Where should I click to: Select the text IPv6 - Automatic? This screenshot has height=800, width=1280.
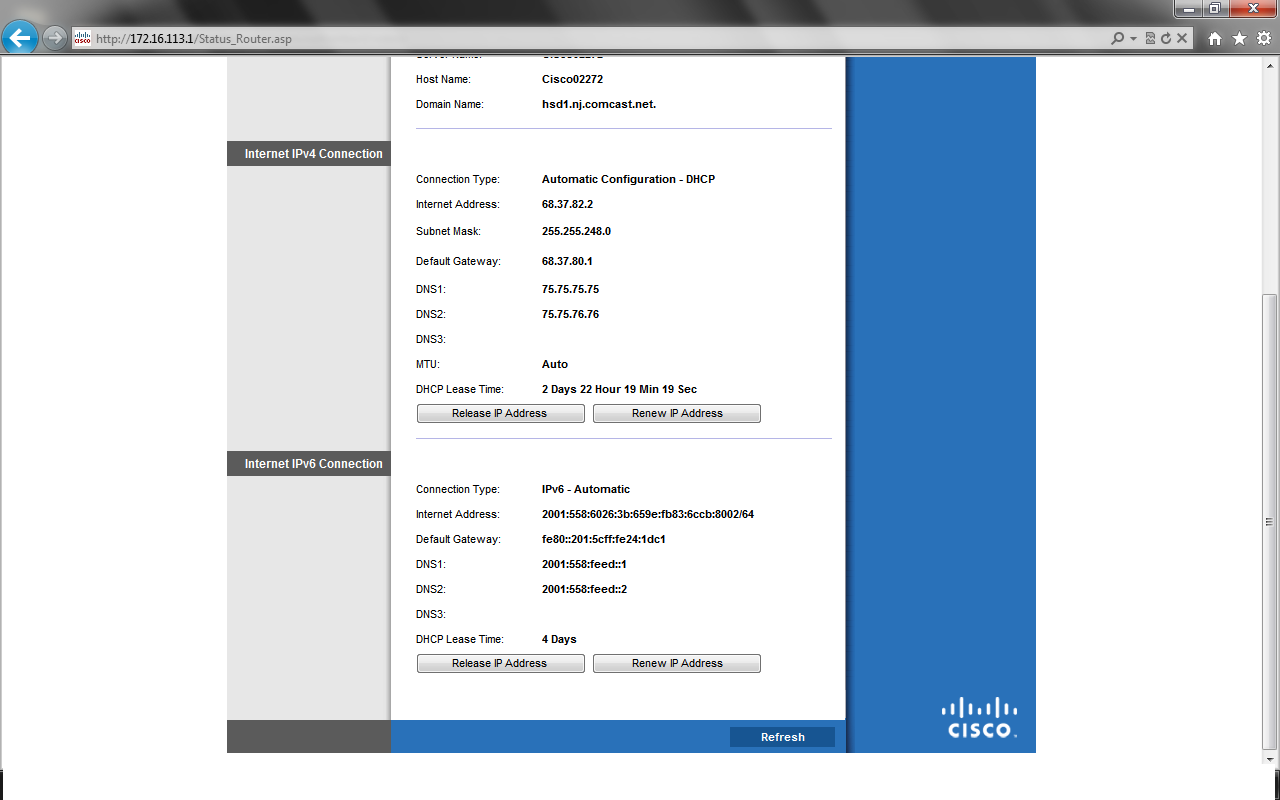(x=586, y=489)
